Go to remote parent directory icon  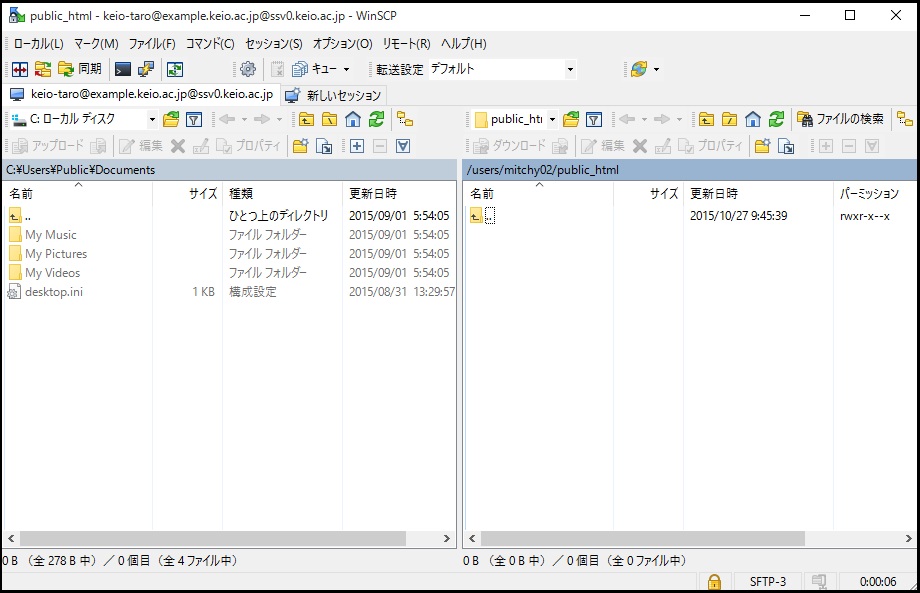(x=706, y=119)
